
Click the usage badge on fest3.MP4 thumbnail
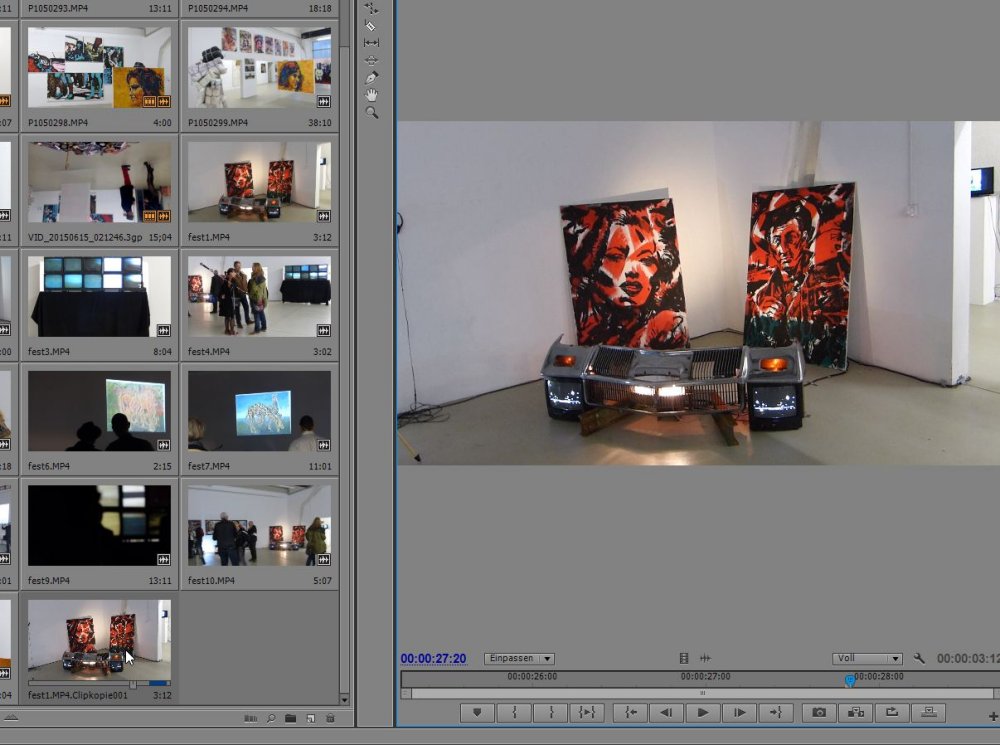164,330
